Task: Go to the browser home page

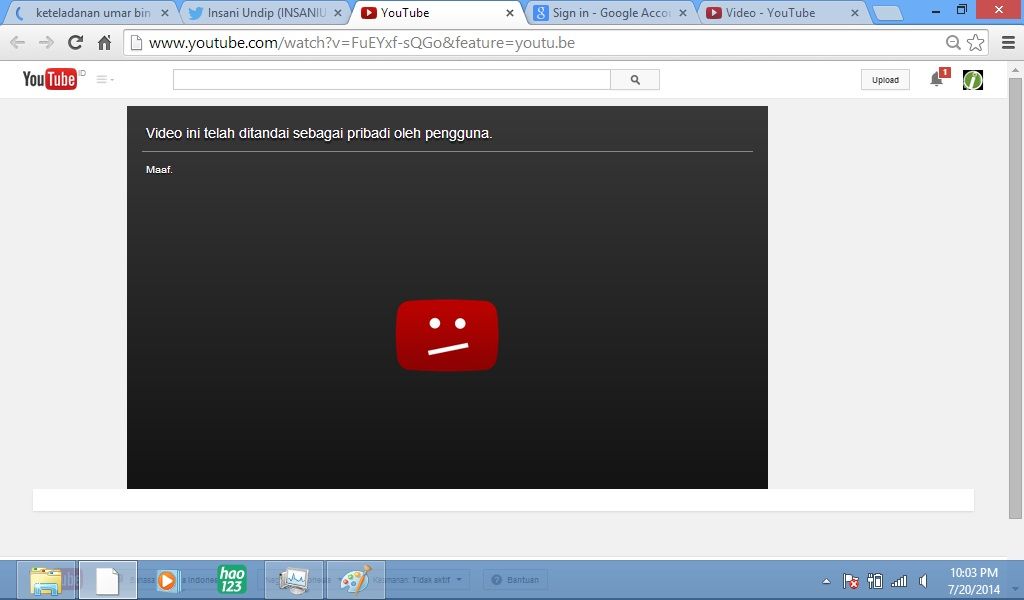Action: [104, 43]
